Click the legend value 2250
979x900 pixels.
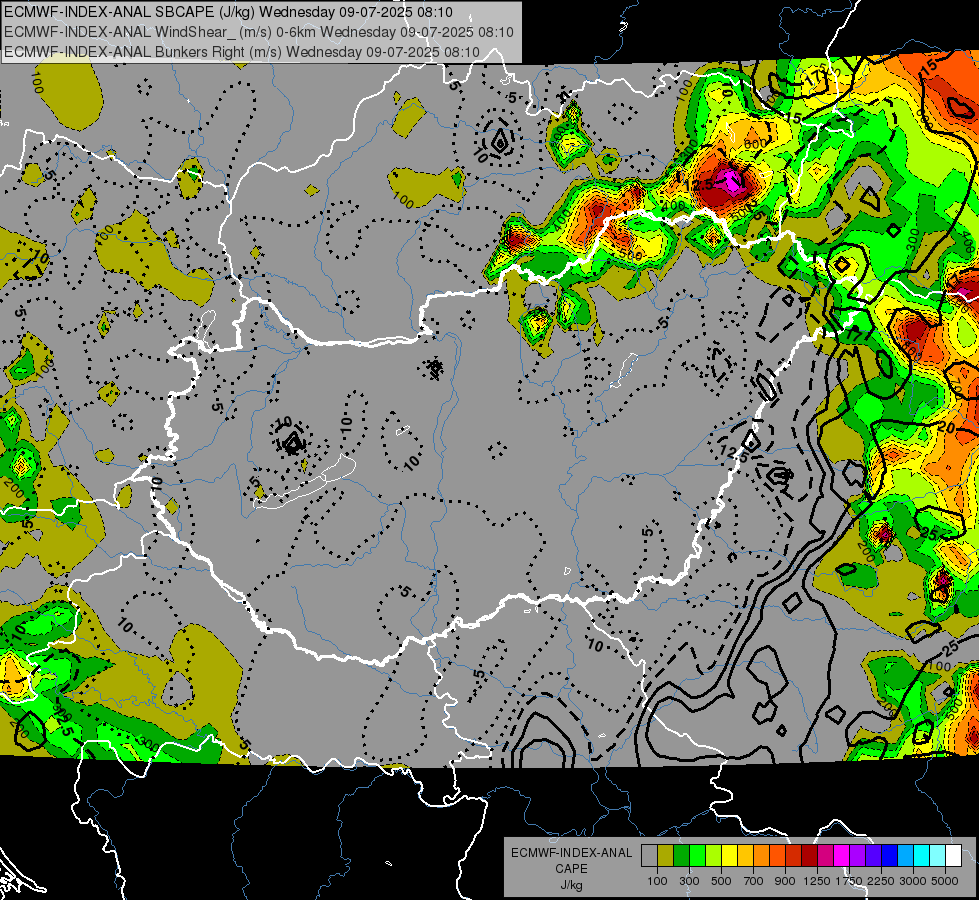click(882, 881)
